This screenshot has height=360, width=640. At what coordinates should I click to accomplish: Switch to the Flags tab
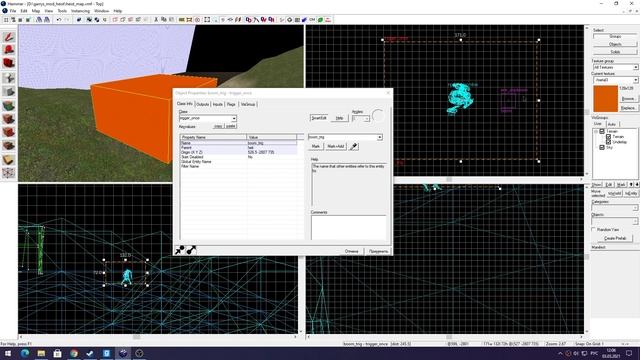coord(231,104)
